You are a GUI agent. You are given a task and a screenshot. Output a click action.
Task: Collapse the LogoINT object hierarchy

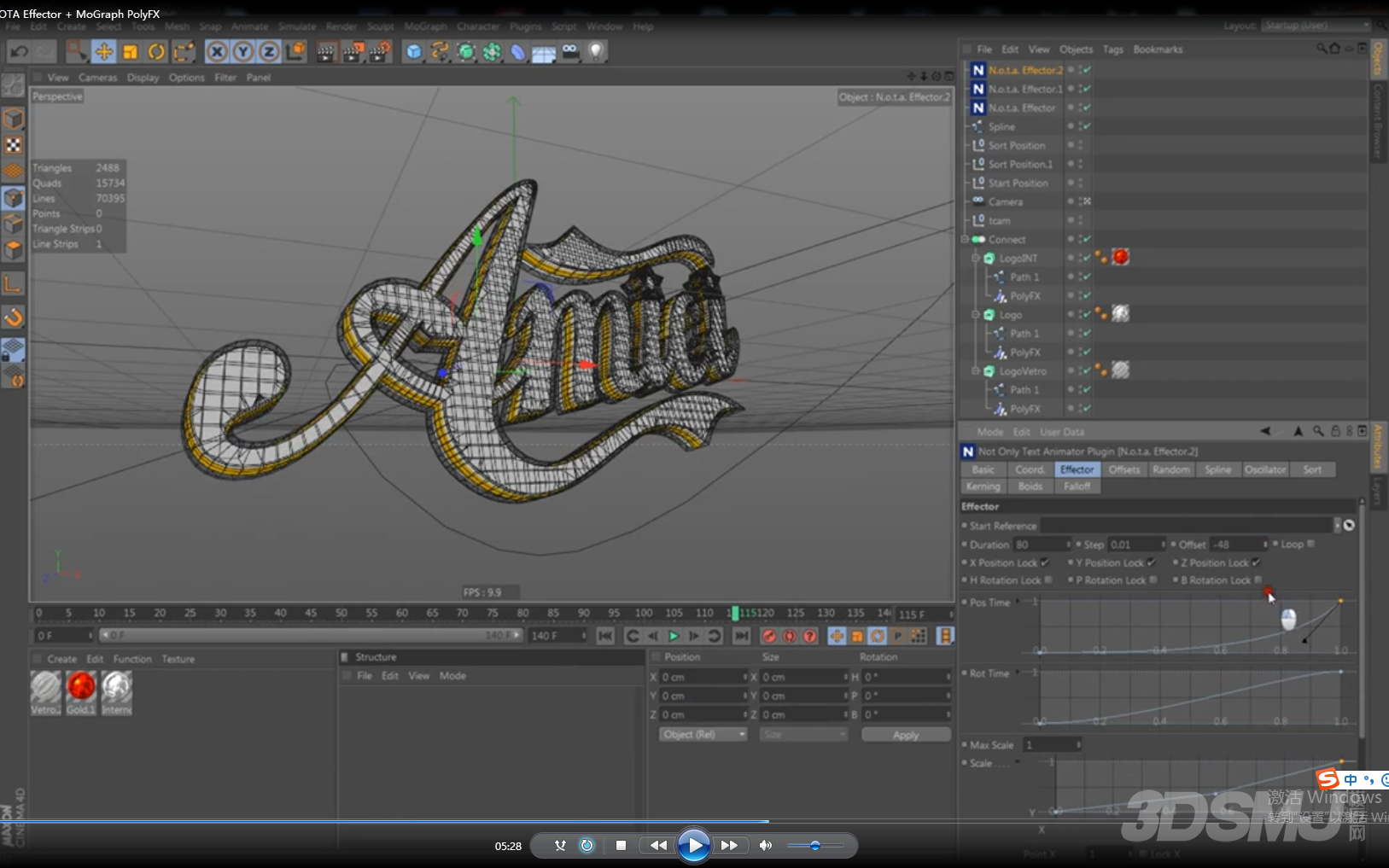click(976, 258)
